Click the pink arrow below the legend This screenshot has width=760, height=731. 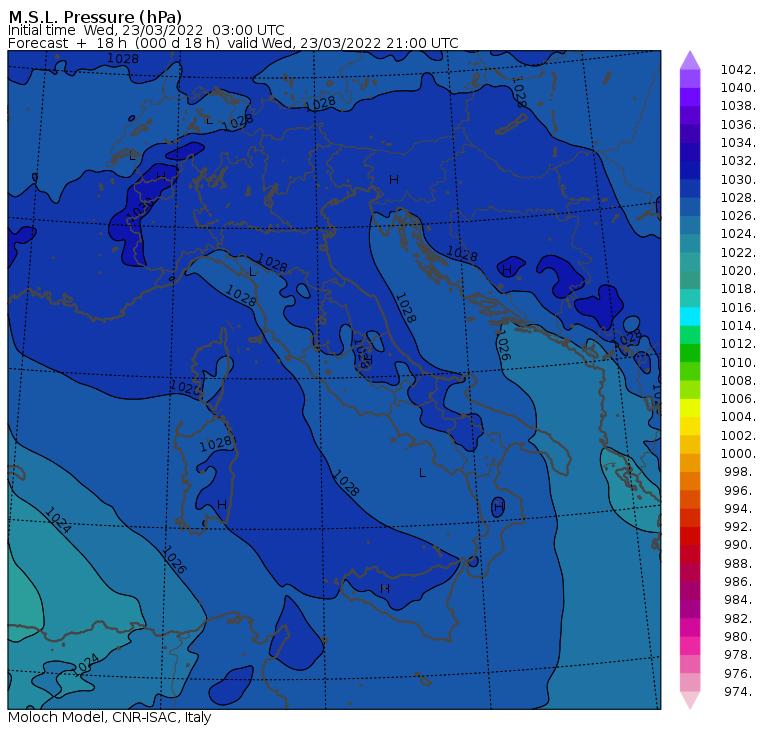[690, 700]
